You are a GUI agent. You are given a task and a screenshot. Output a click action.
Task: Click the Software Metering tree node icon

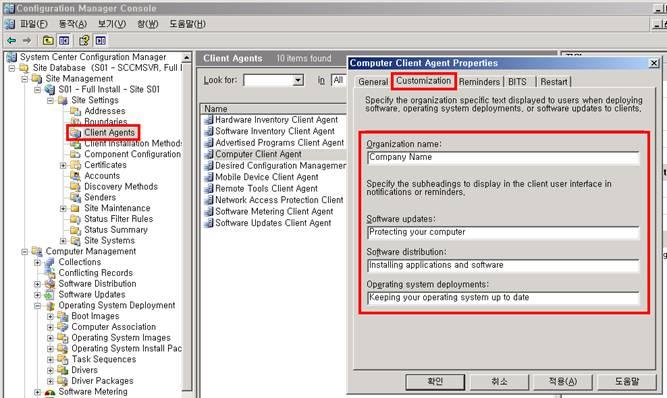tap(50, 392)
